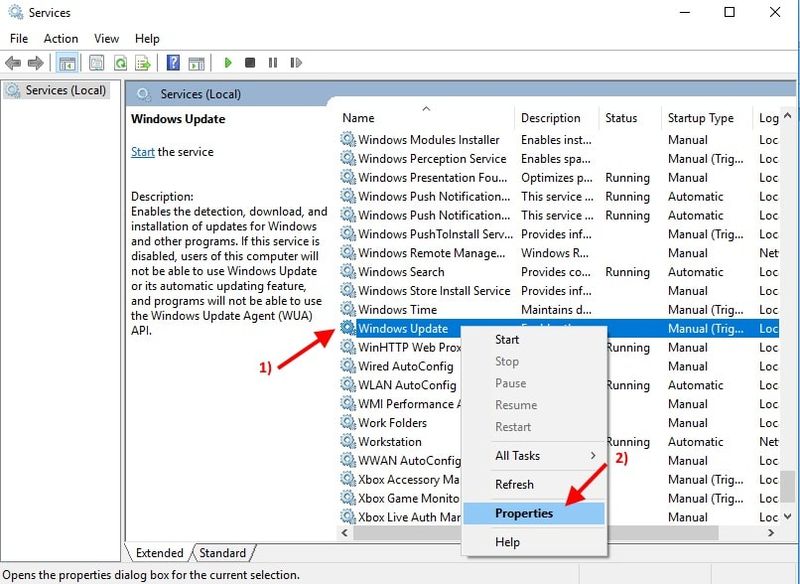
Task: Sort by the Startup Type column header
Action: [707, 118]
